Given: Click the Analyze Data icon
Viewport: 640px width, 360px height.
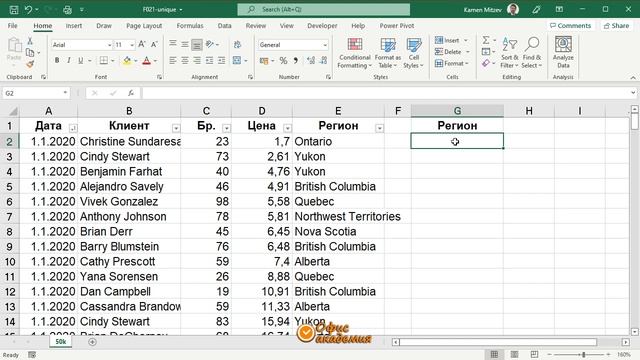Looking at the screenshot, I should 563,52.
